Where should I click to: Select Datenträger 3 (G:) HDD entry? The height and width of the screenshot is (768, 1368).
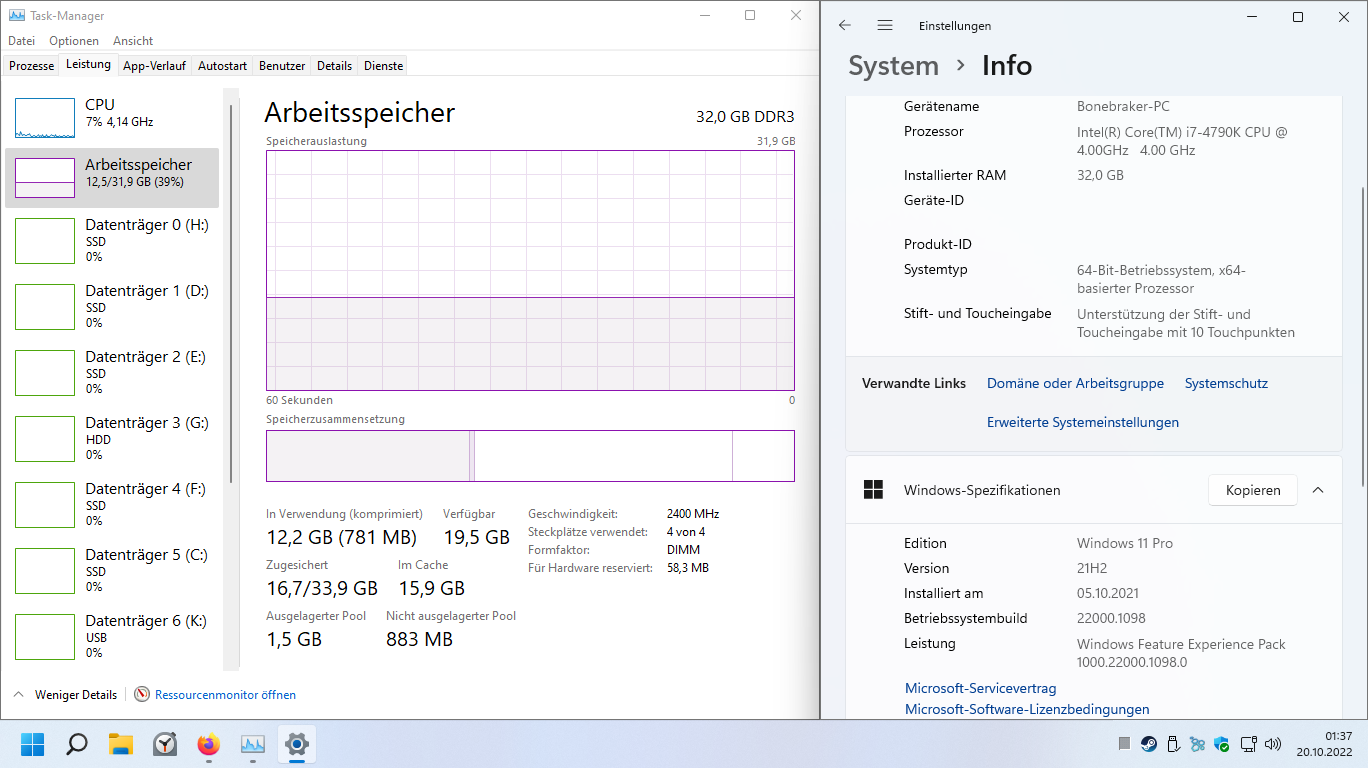112,438
